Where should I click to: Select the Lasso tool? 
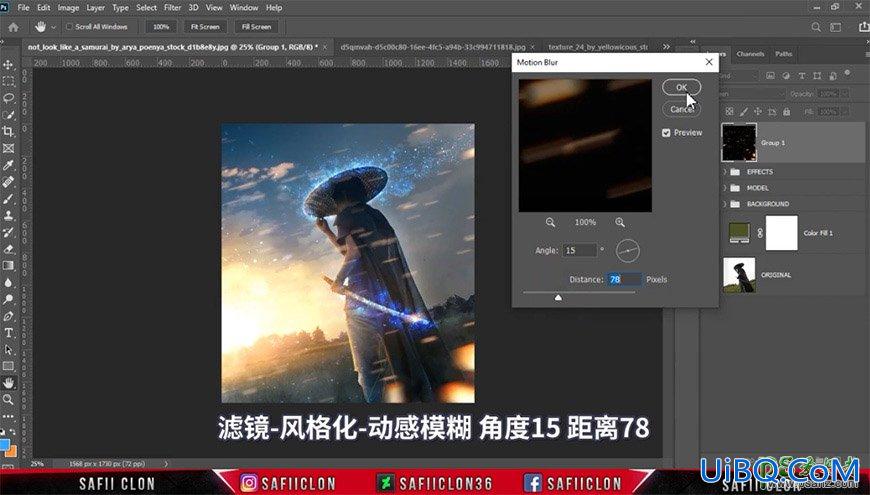click(x=8, y=98)
